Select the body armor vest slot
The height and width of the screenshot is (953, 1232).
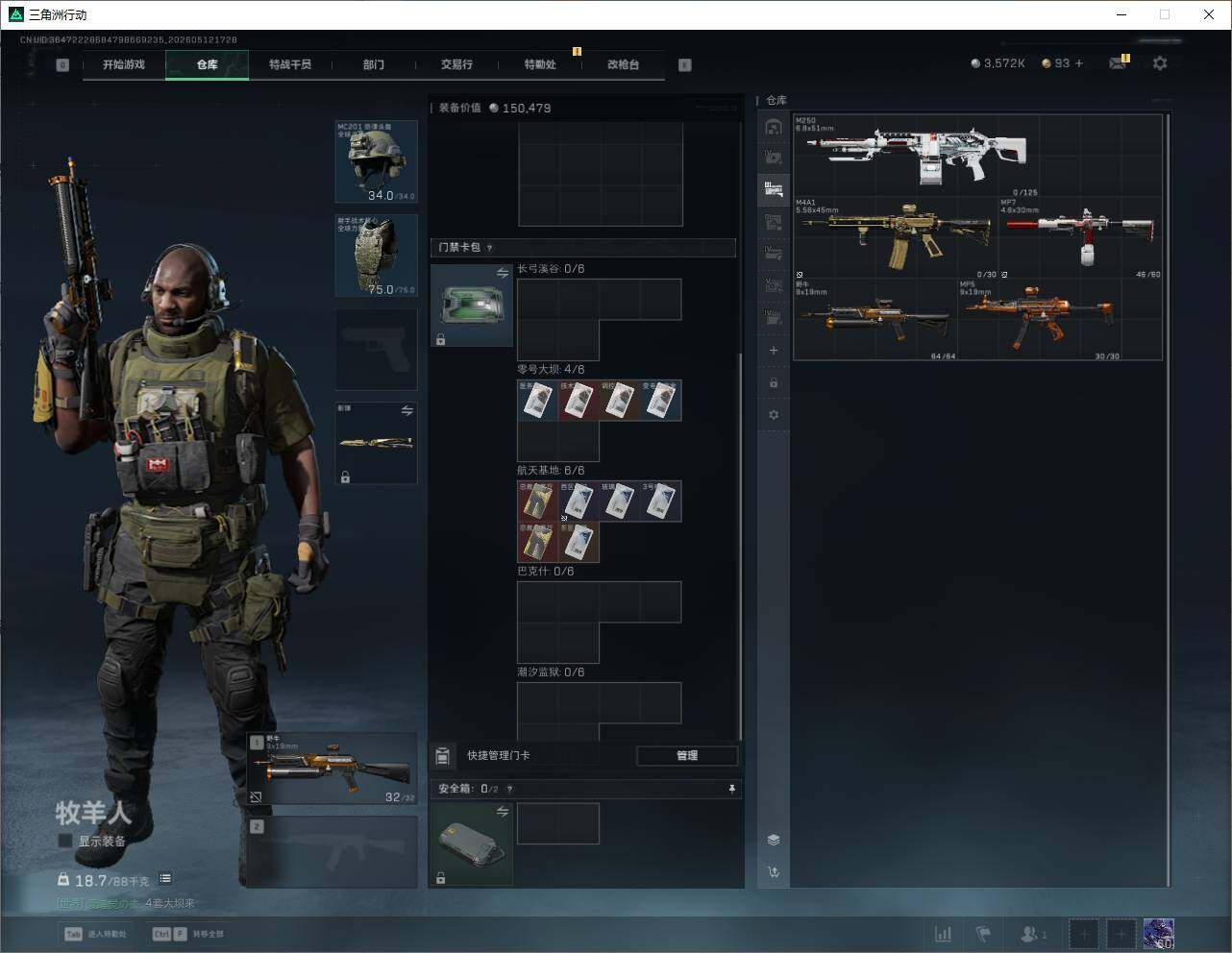pyautogui.click(x=376, y=256)
